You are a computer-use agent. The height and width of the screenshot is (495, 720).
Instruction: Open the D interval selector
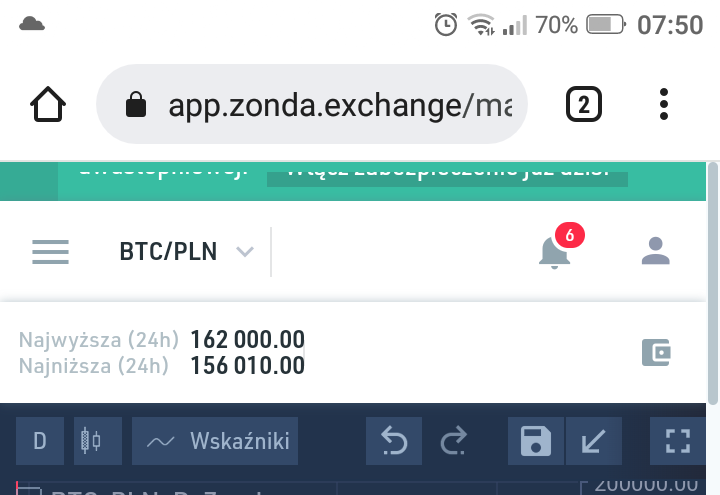[40, 441]
